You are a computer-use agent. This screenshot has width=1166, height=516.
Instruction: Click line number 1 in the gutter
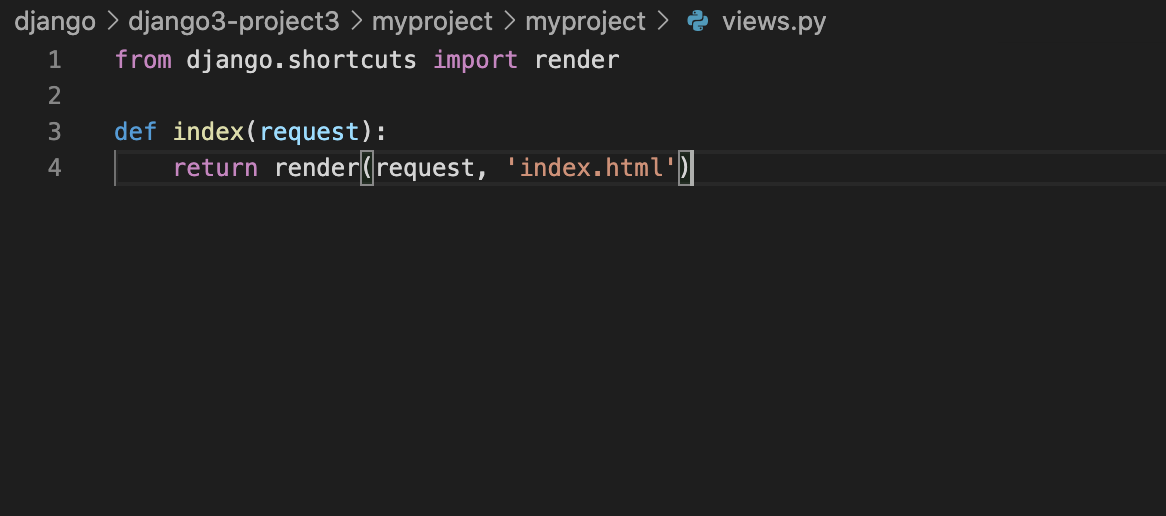coord(54,59)
